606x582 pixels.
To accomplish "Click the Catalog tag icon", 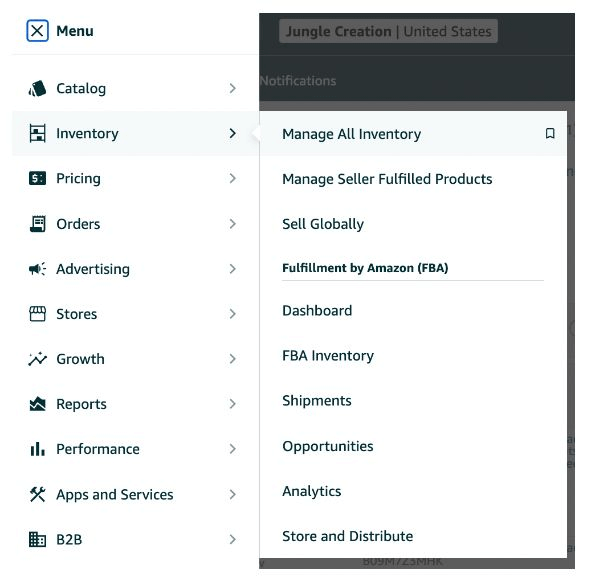I will (37, 89).
